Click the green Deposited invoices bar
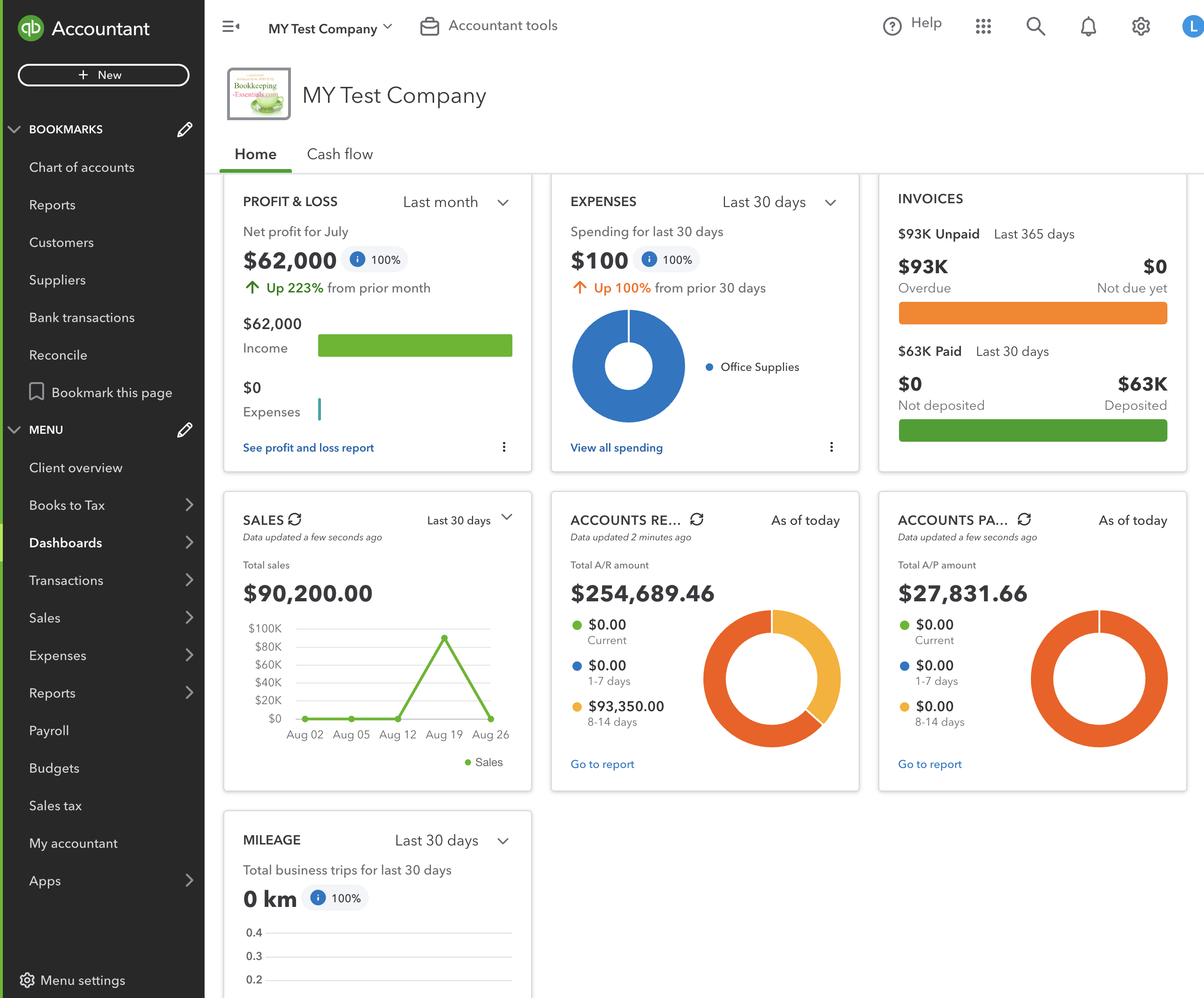 pyautogui.click(x=1033, y=430)
